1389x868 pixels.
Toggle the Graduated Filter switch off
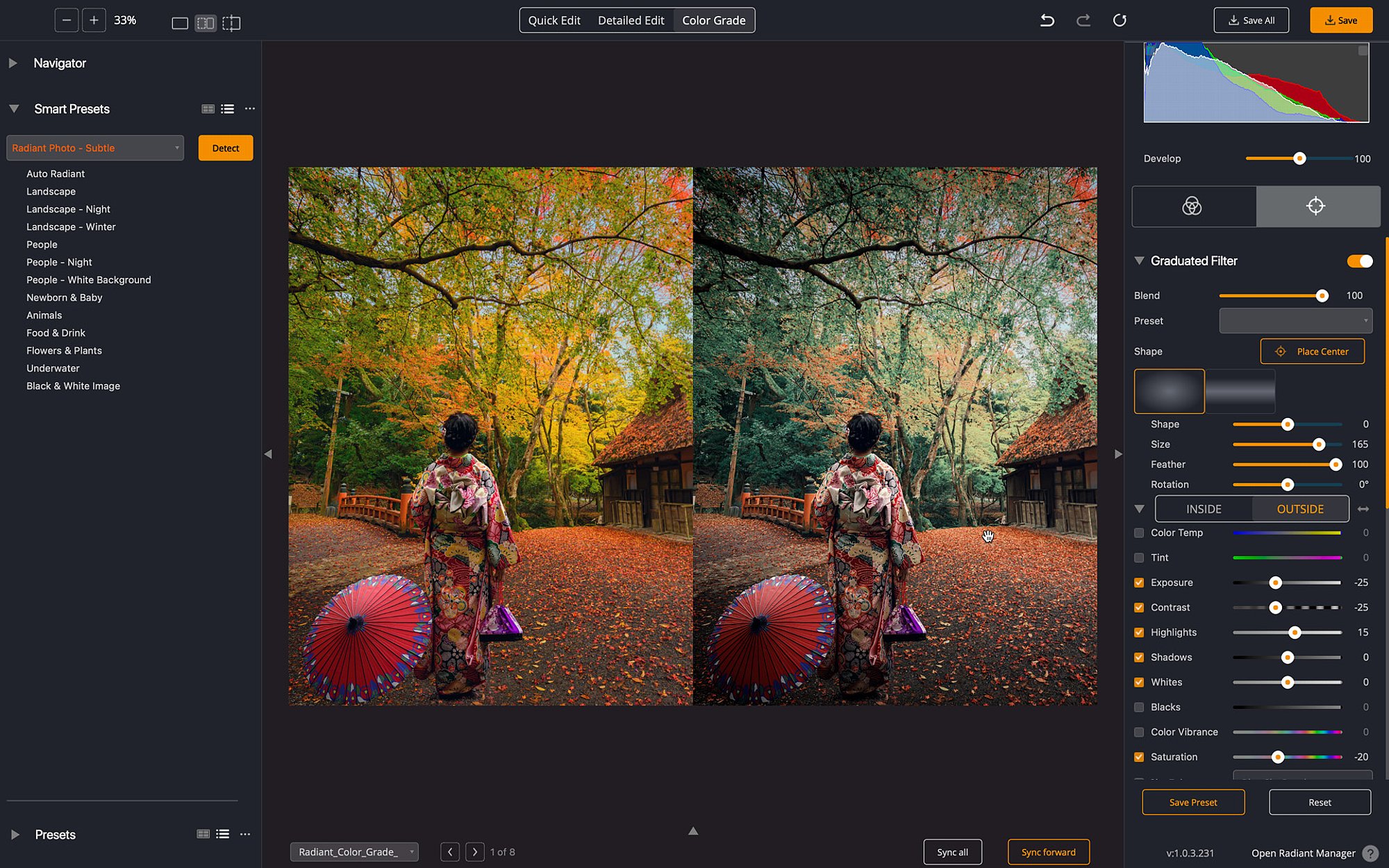(1359, 261)
